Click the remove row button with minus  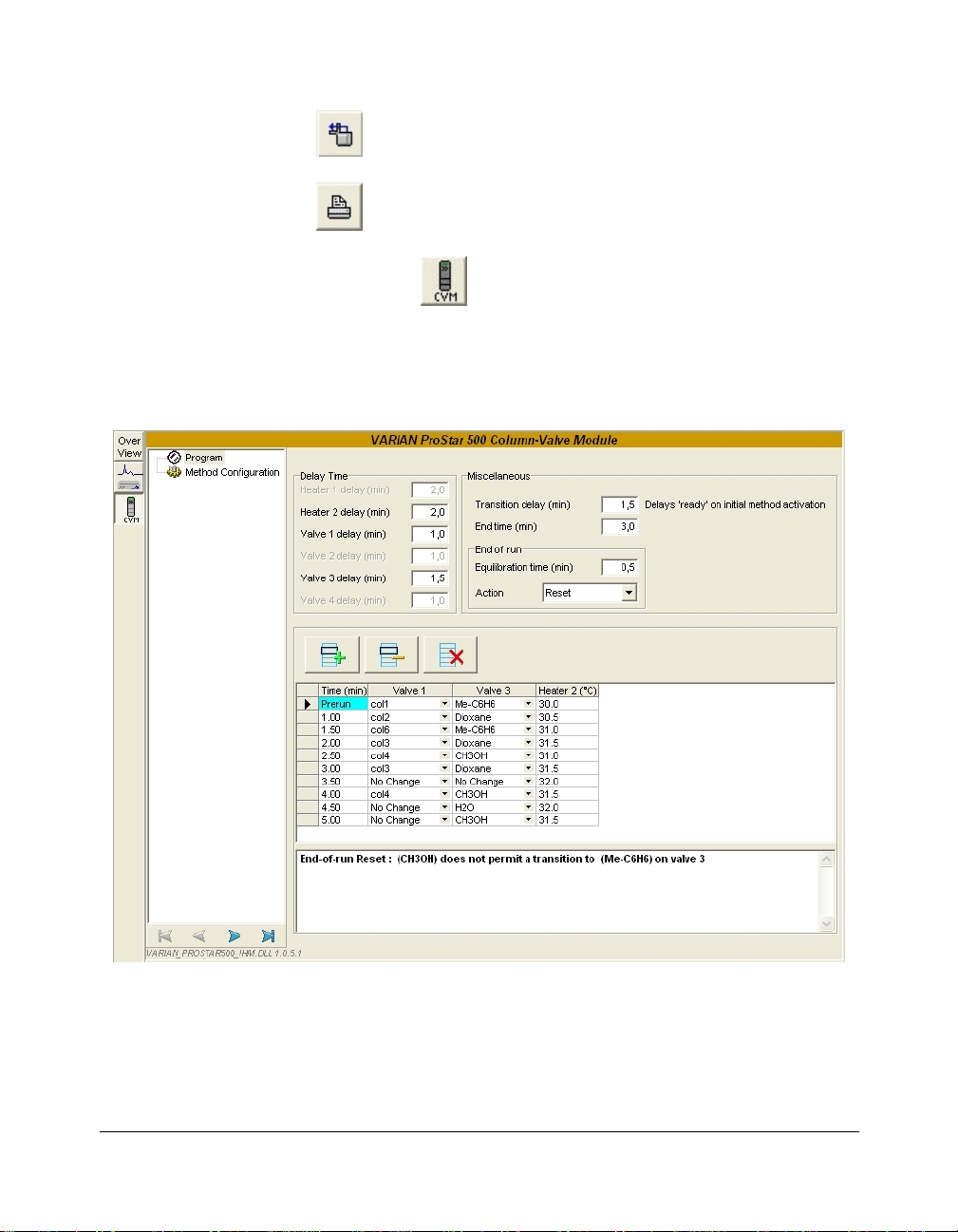pyautogui.click(x=391, y=654)
